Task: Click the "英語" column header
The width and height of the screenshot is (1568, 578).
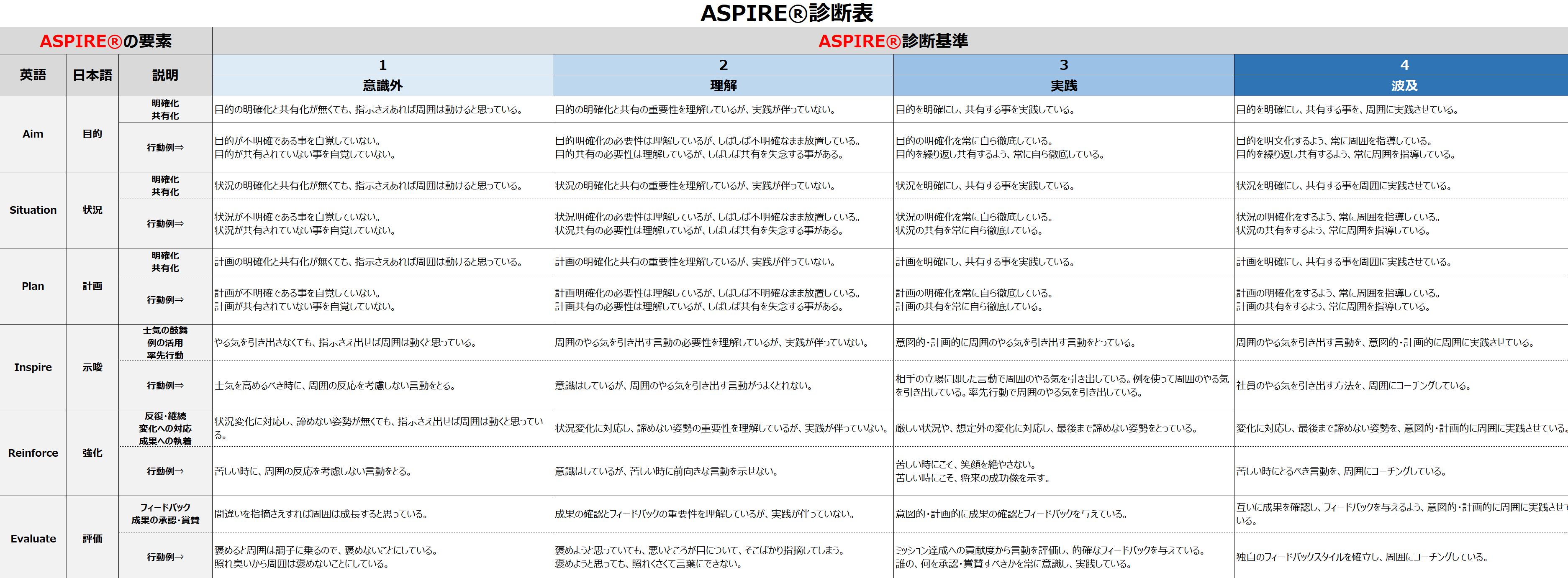Action: coord(33,75)
